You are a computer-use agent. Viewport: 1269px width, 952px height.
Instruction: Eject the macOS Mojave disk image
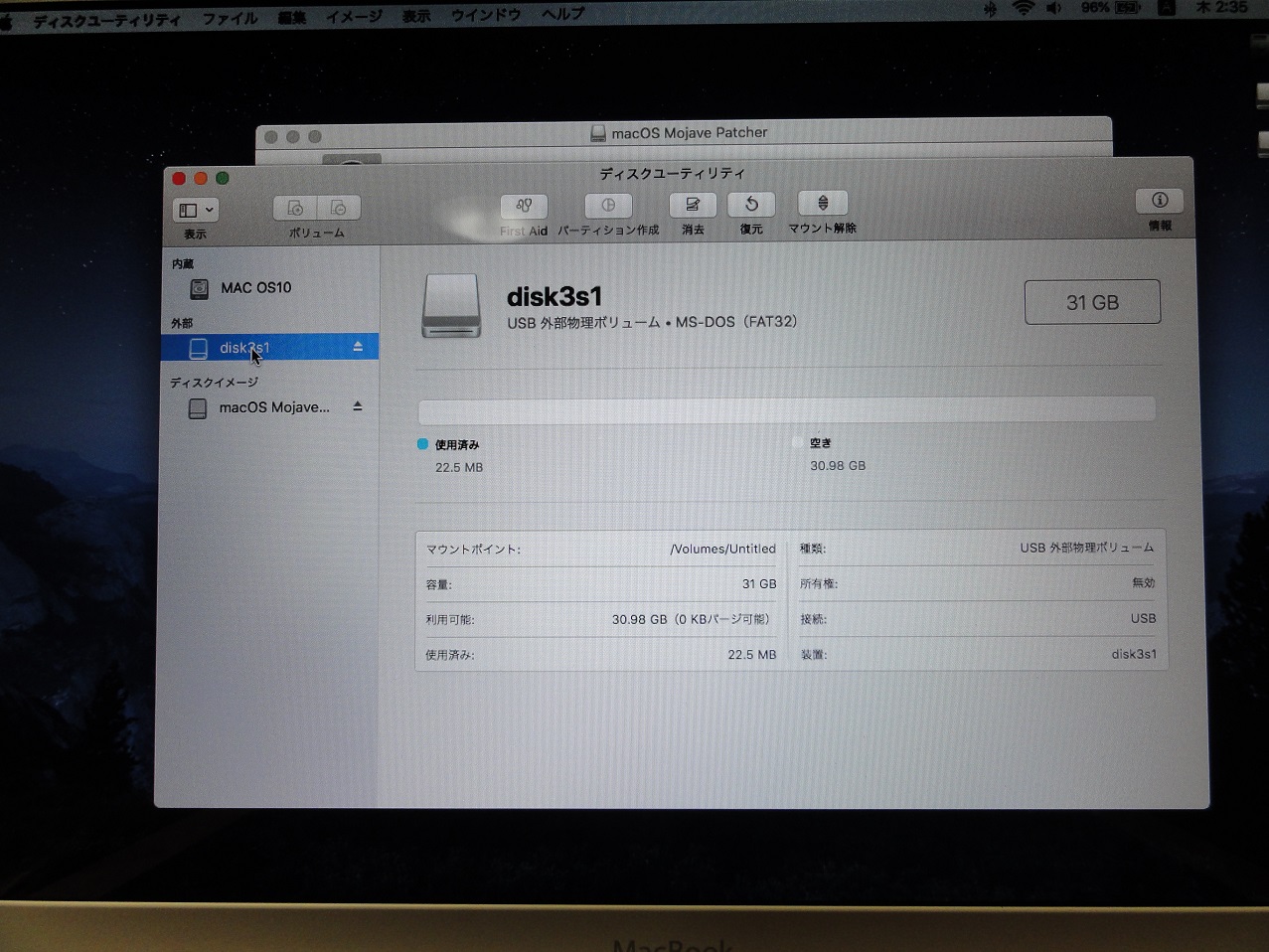(x=357, y=406)
